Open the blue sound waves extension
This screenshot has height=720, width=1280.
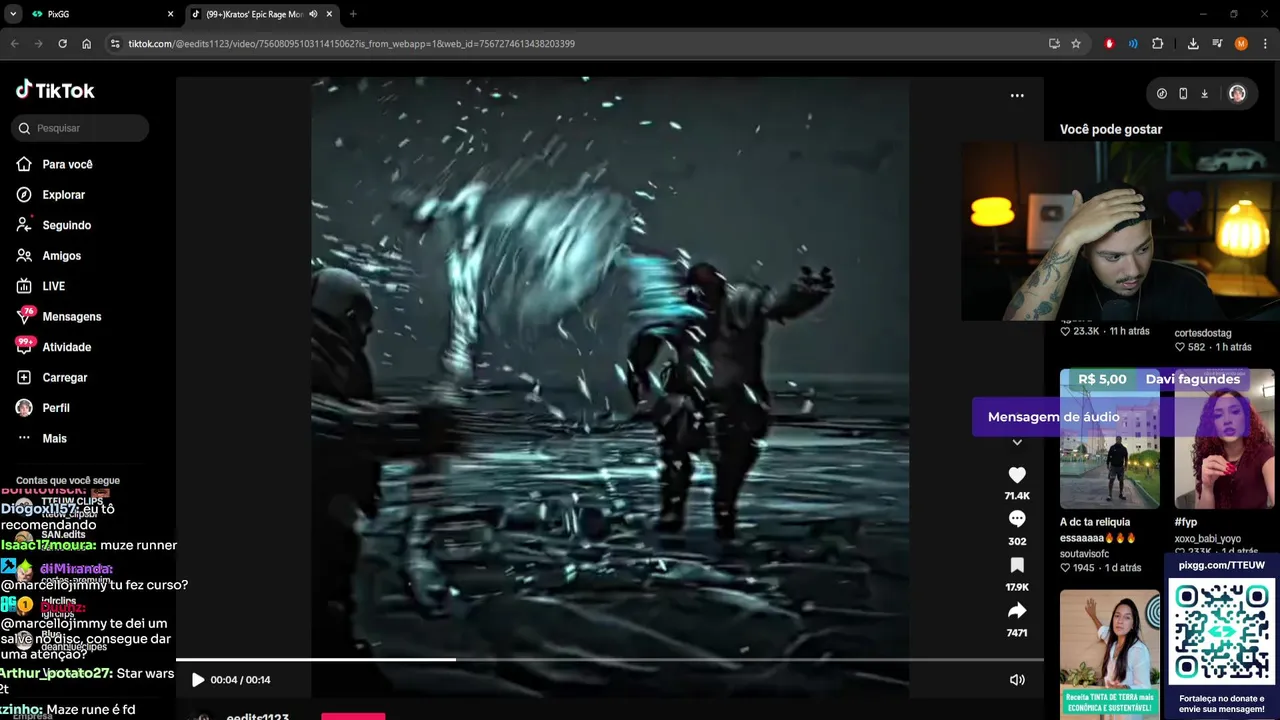tap(1133, 44)
